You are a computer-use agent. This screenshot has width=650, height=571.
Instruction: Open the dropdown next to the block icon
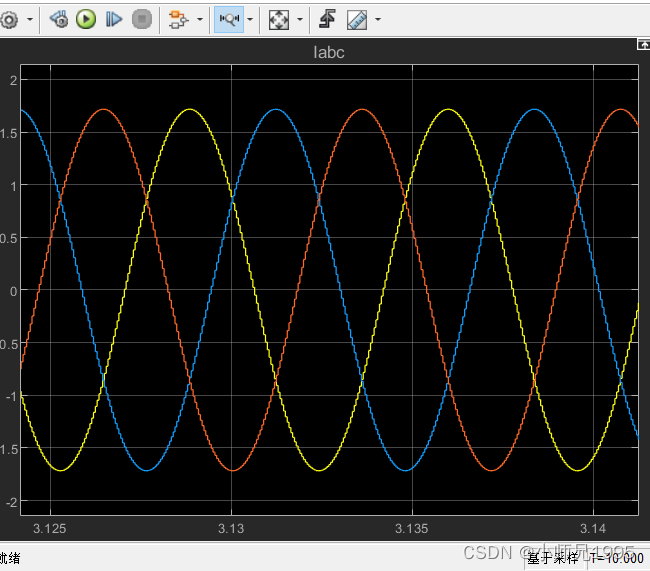coord(200,19)
